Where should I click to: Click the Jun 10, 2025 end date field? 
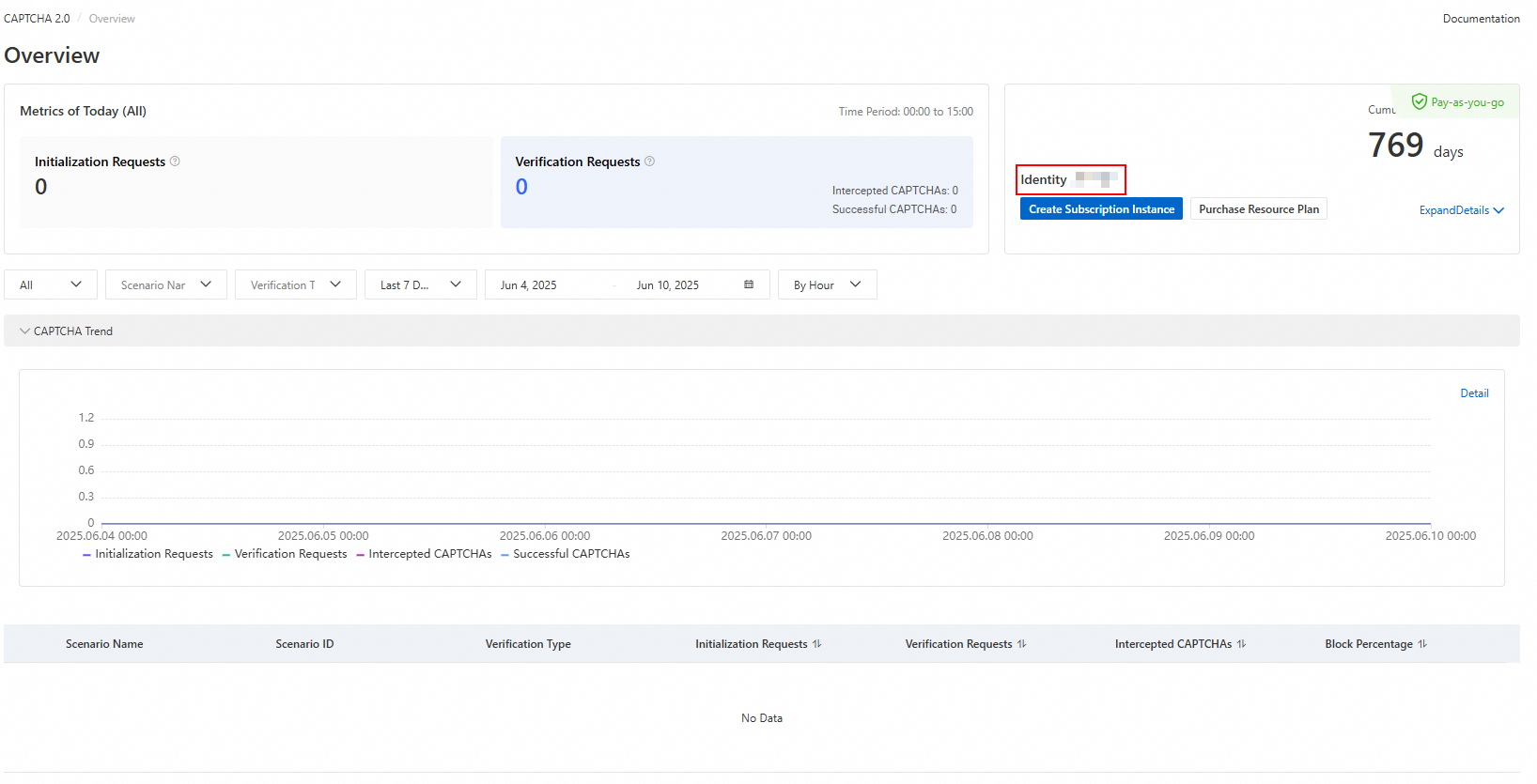click(x=668, y=285)
